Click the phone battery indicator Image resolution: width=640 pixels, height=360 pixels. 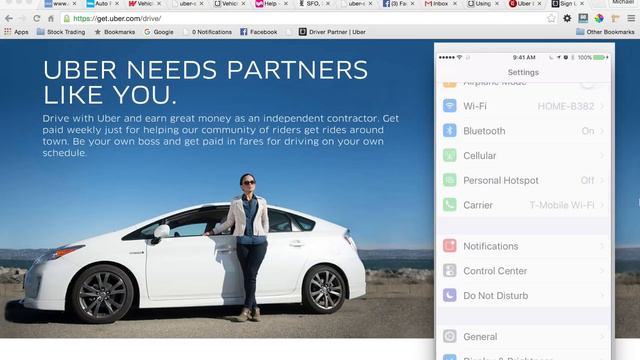click(600, 58)
